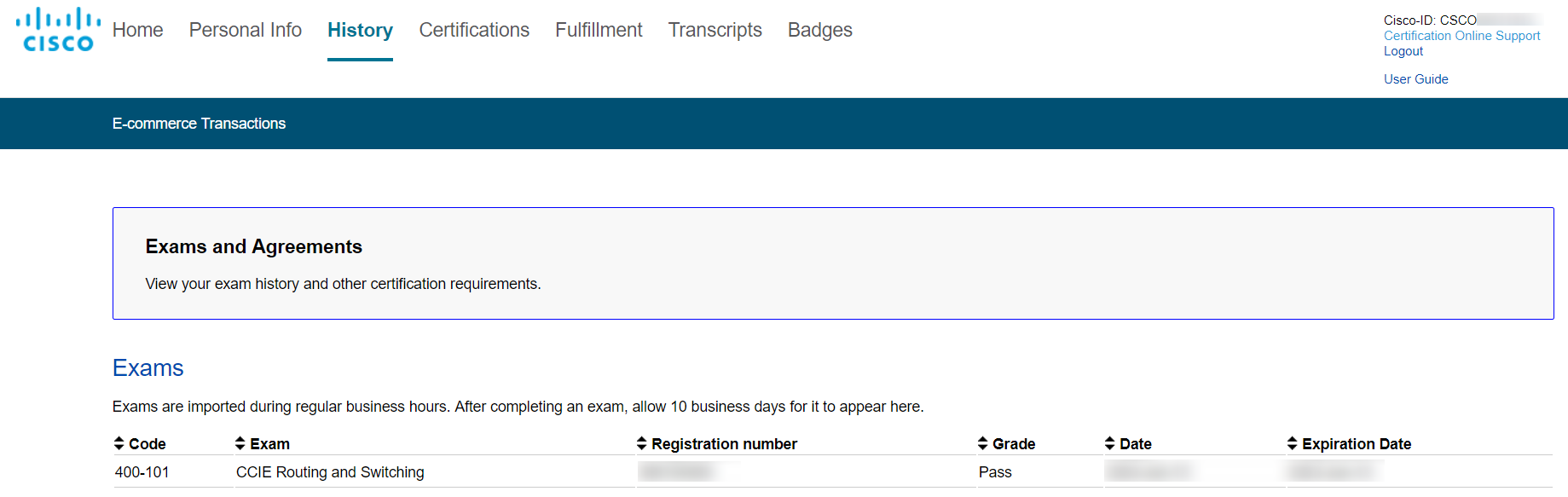Sort by the Date column sort arrows
Screen dimensions: 1568x497
point(1110,443)
